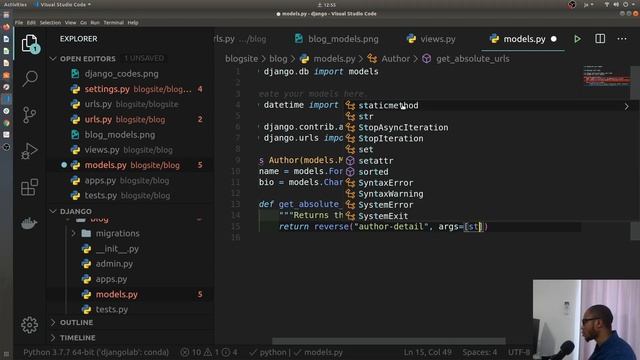The height and width of the screenshot is (360, 640).
Task: Click the get_absolute_urls breadcrumb
Action: pos(472,59)
